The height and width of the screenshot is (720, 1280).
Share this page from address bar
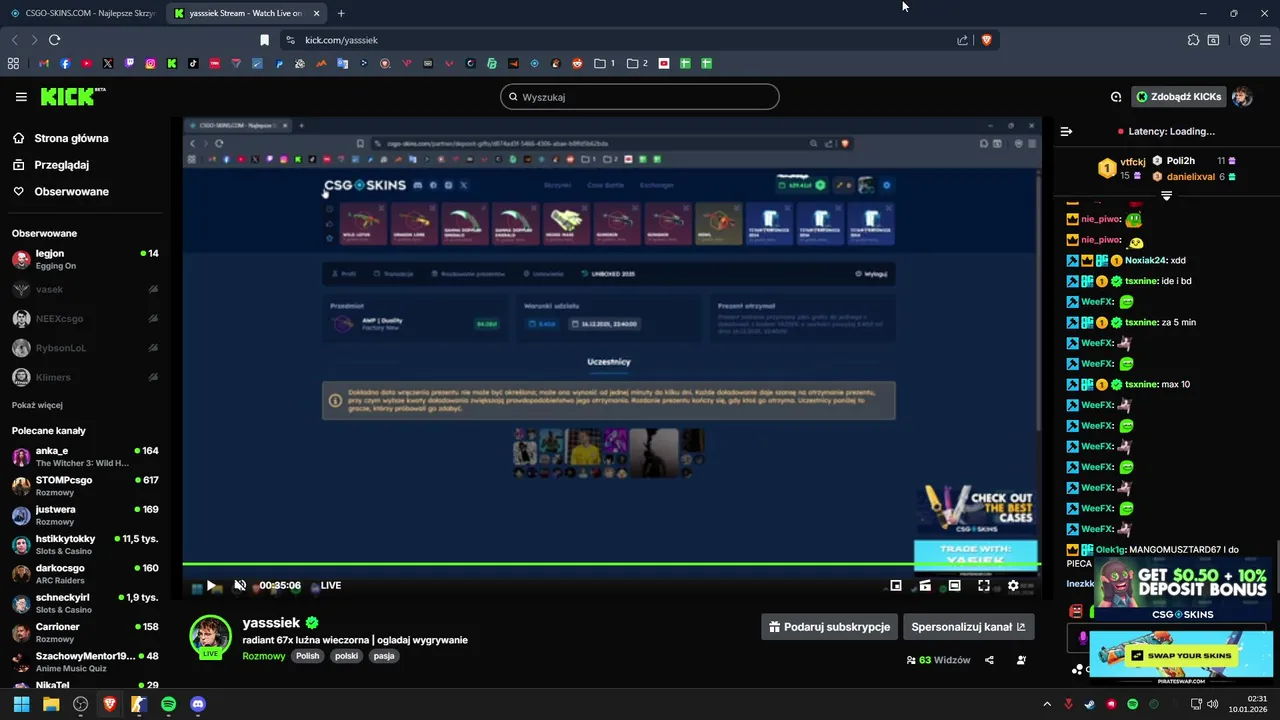pos(962,40)
